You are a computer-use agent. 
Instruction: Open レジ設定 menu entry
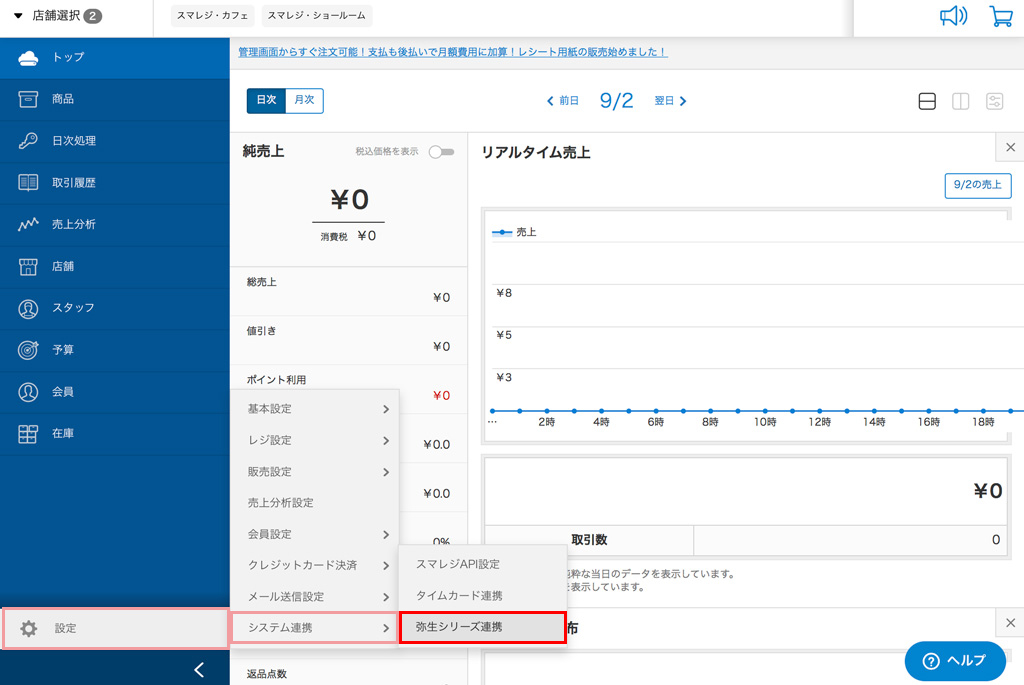315,440
